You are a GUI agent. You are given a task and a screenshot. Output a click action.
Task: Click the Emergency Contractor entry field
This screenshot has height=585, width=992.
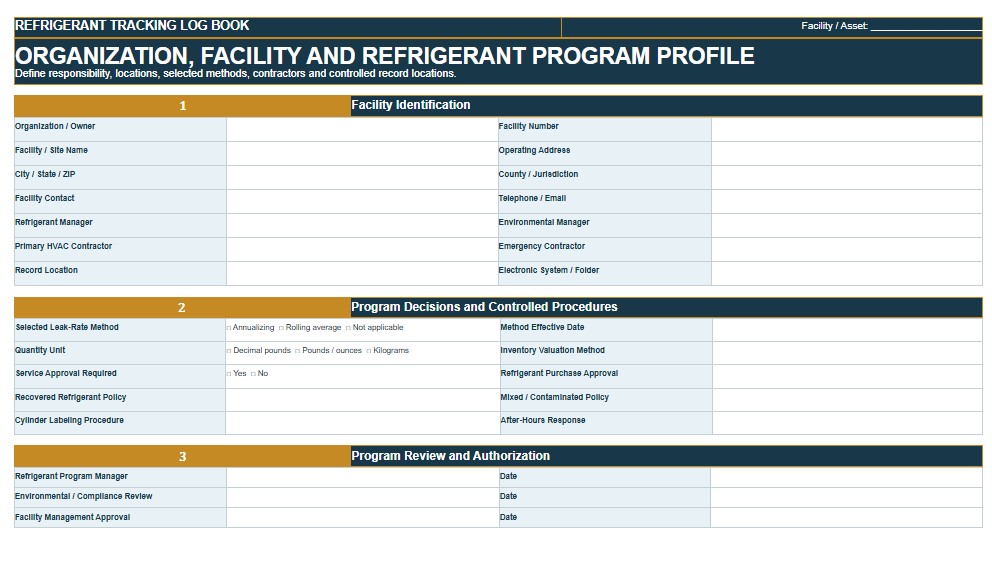point(846,250)
